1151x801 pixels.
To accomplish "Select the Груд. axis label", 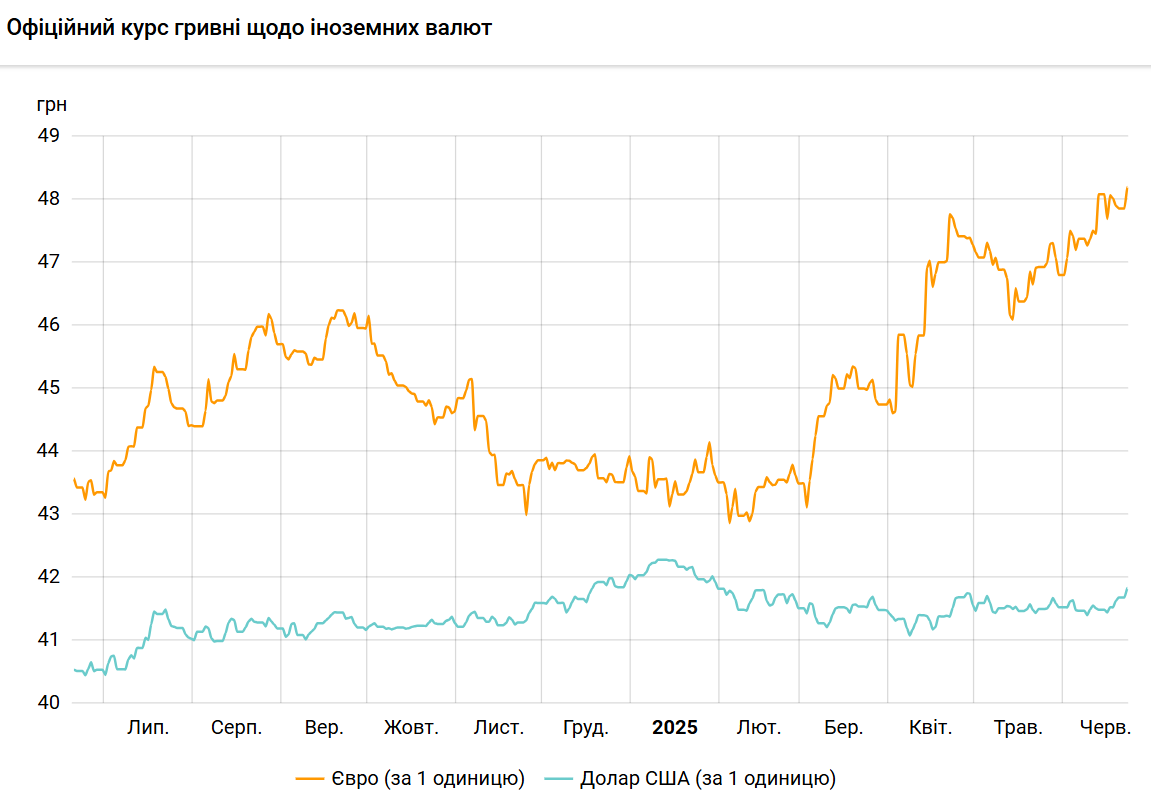I will tap(586, 728).
